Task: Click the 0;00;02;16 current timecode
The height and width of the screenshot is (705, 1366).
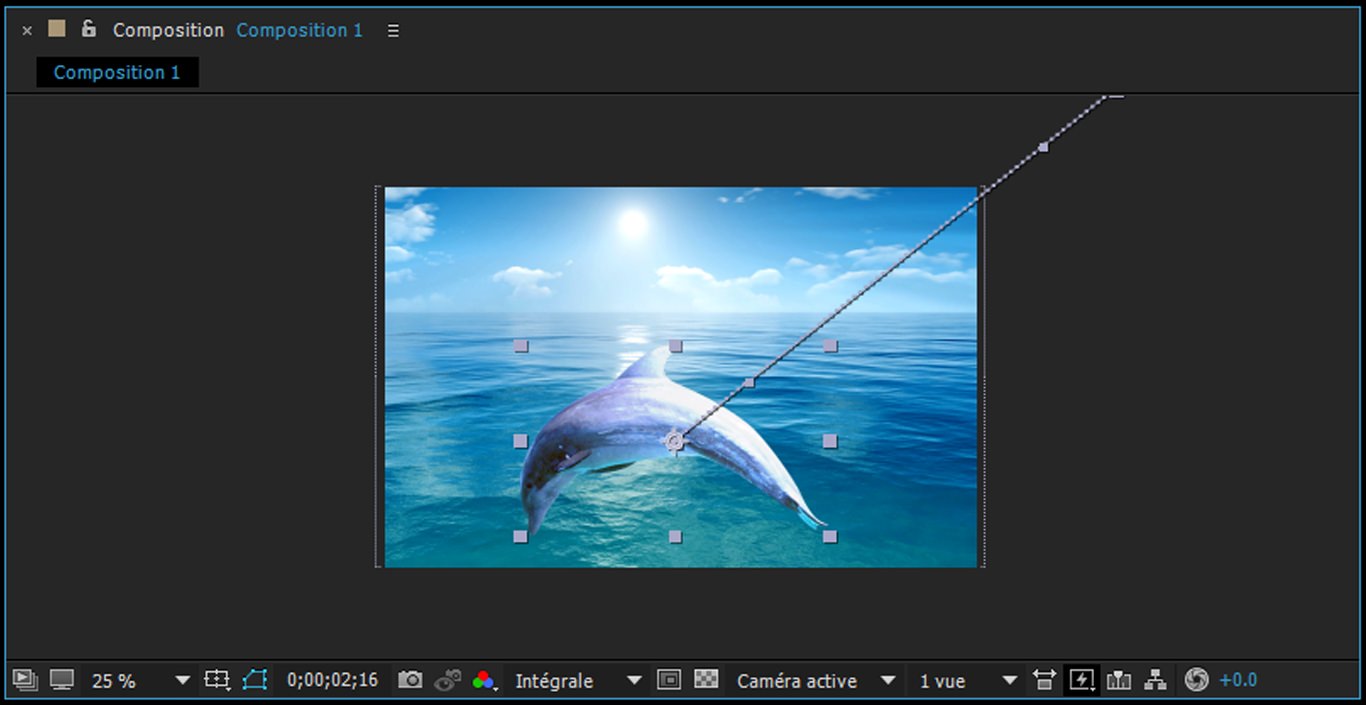Action: (x=332, y=681)
